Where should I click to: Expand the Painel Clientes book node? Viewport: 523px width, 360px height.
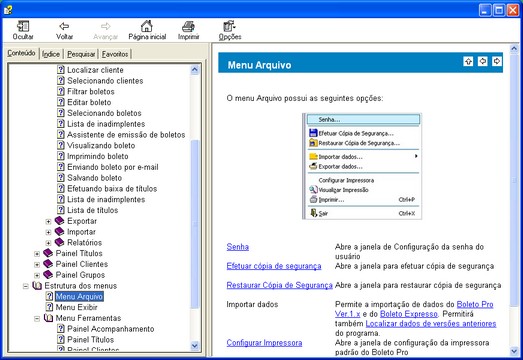click(37, 265)
